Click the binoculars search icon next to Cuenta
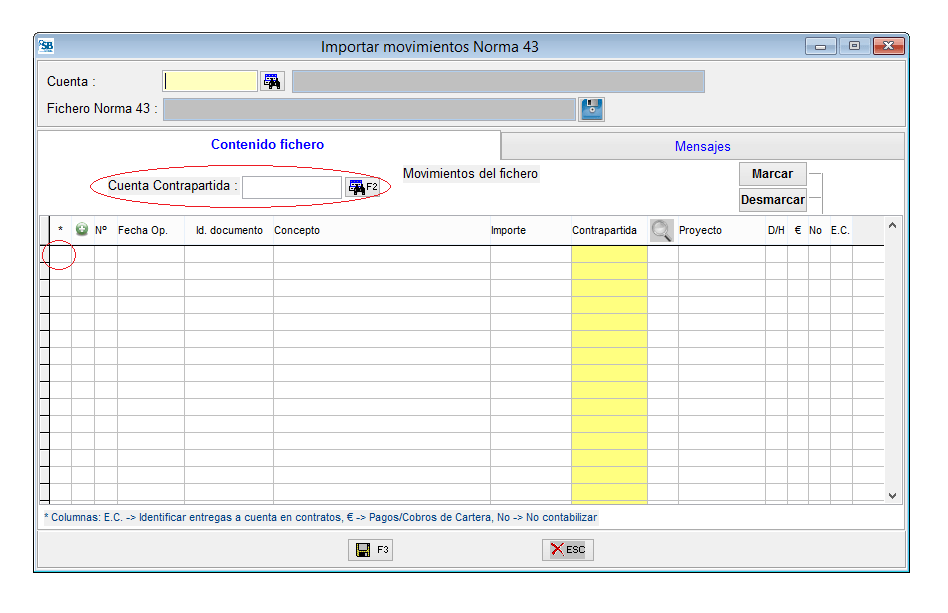This screenshot has height=613, width=948. point(272,82)
